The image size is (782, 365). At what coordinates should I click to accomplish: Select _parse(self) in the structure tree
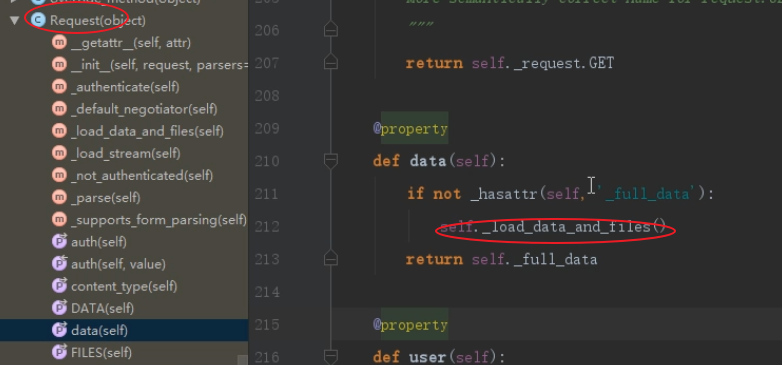pos(105,198)
